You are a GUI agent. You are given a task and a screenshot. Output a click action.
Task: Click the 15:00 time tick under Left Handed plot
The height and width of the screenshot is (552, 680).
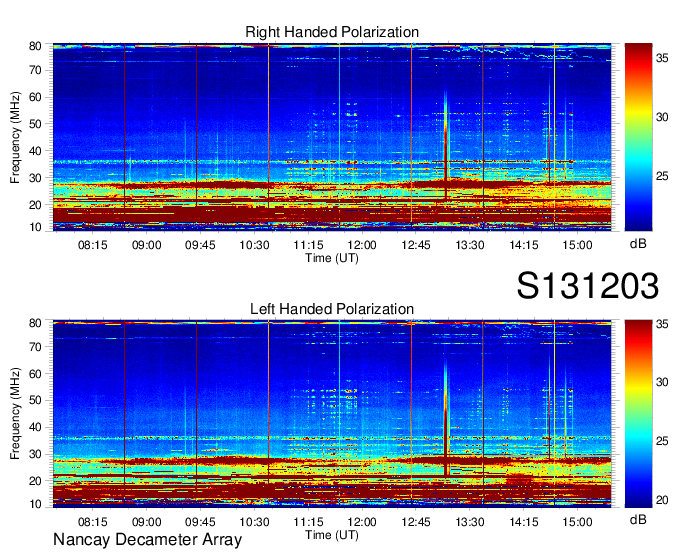[x=577, y=522]
